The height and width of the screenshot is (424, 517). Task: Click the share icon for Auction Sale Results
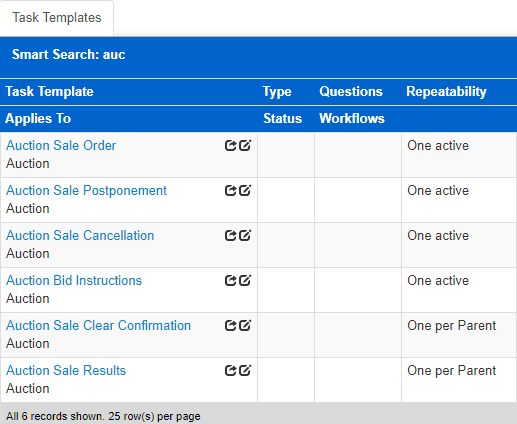tap(230, 370)
